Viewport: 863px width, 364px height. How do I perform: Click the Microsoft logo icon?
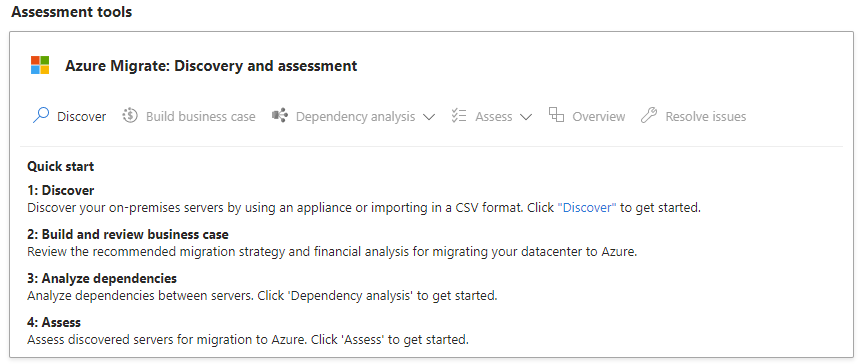(x=40, y=65)
